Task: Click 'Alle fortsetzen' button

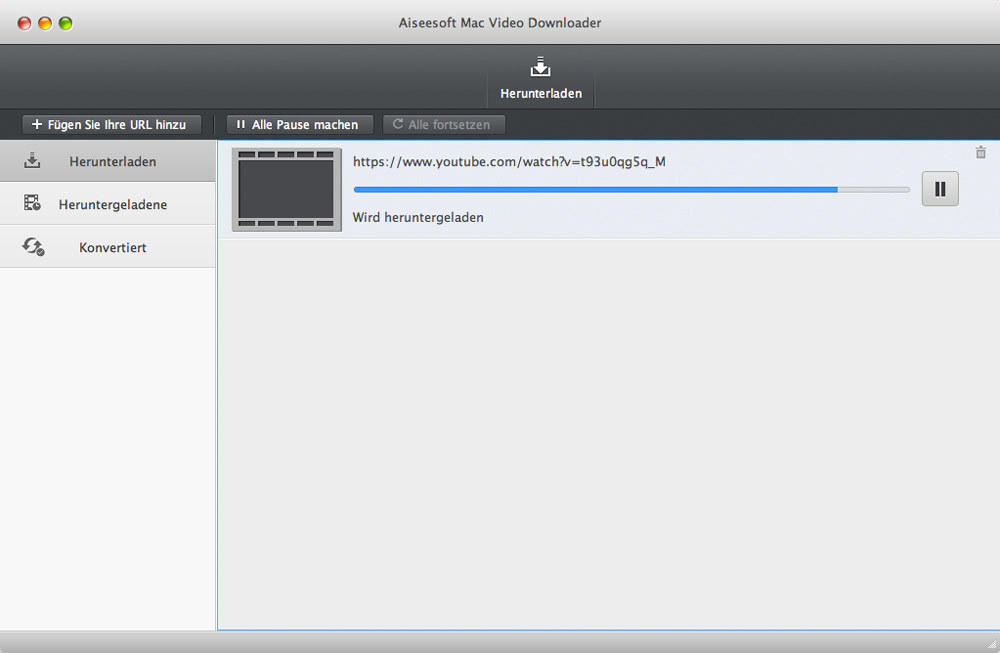Action: point(444,124)
